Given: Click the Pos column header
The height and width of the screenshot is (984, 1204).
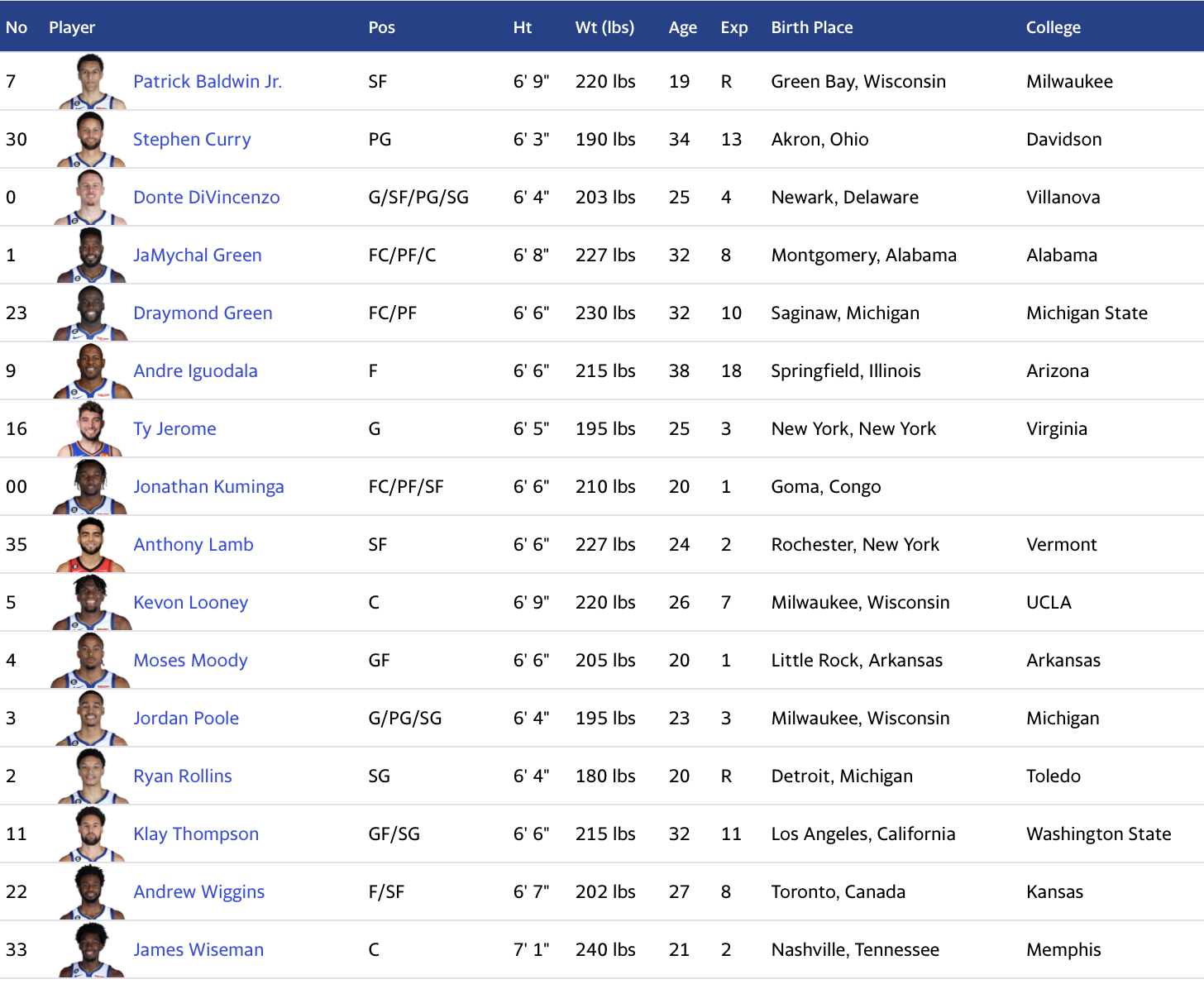Looking at the screenshot, I should click(382, 27).
